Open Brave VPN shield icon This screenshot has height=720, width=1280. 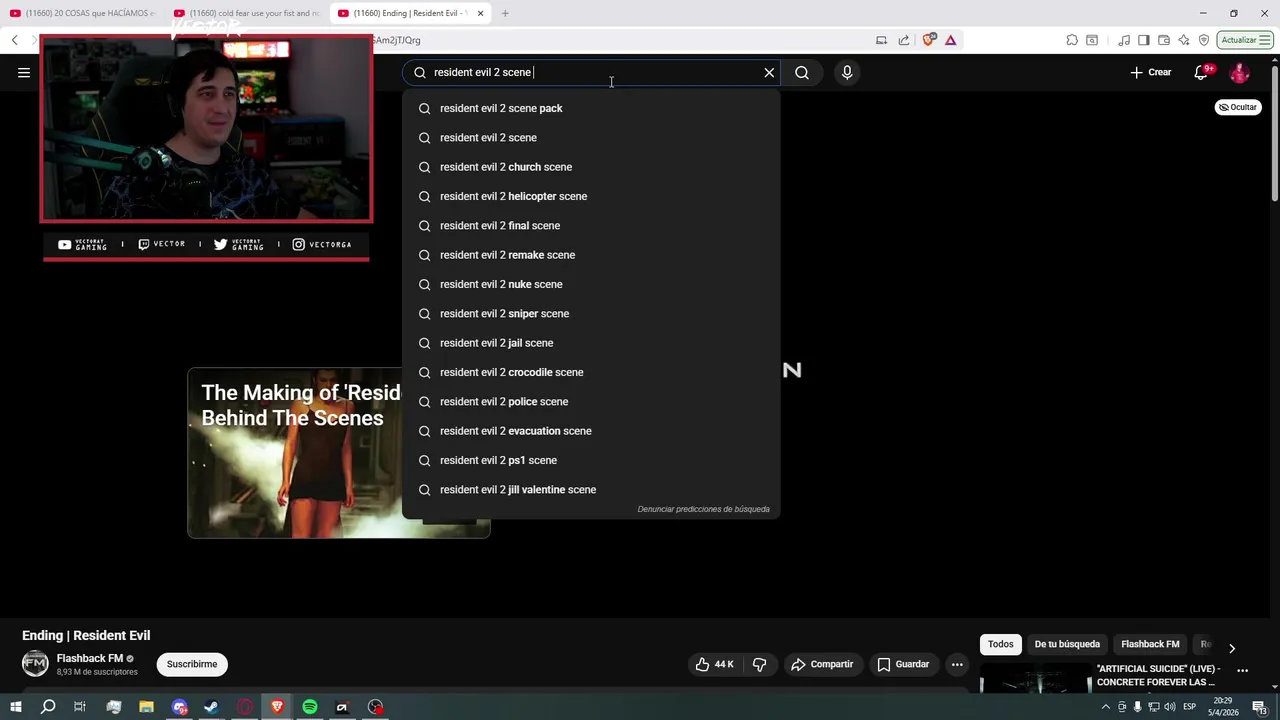1204,40
